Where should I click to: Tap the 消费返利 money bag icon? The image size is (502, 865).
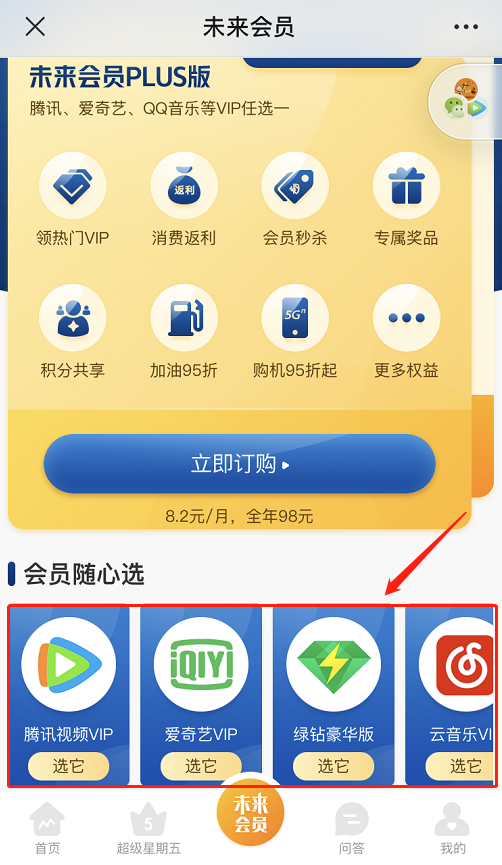(x=184, y=186)
